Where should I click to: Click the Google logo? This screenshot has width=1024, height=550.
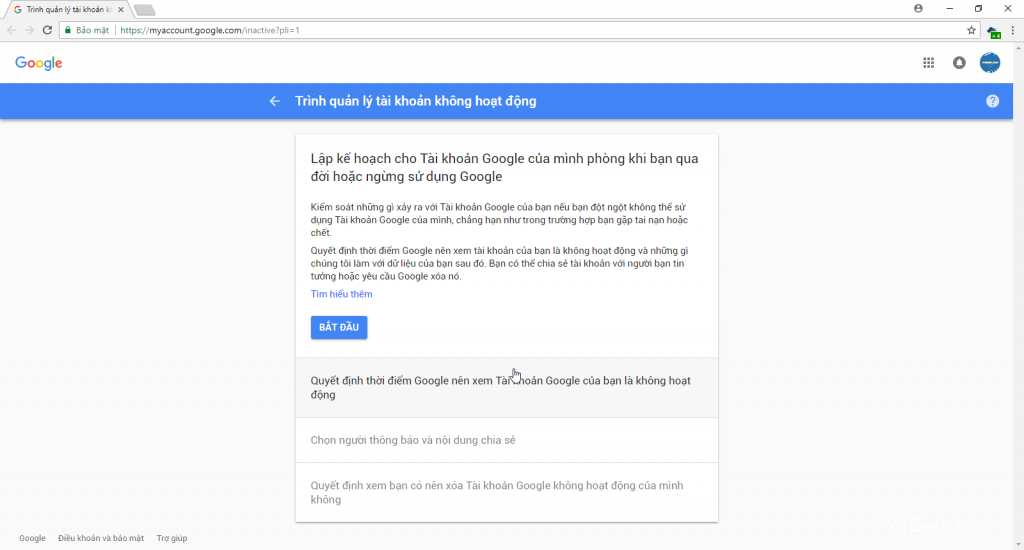coord(39,63)
